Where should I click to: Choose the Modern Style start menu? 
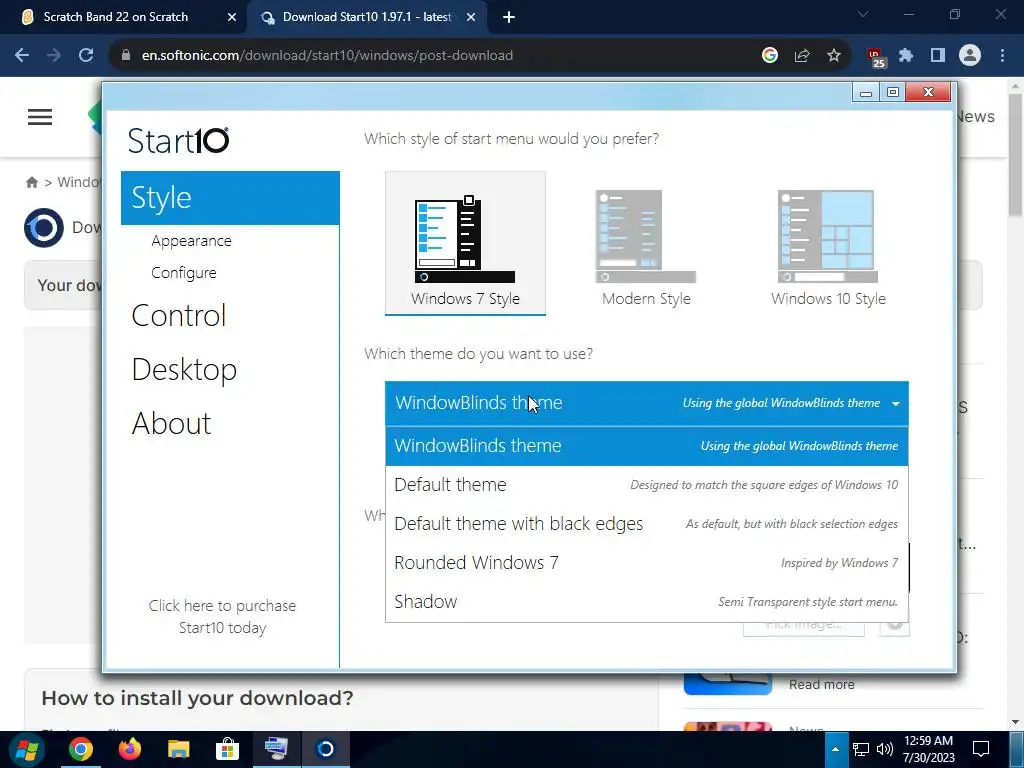(x=646, y=248)
